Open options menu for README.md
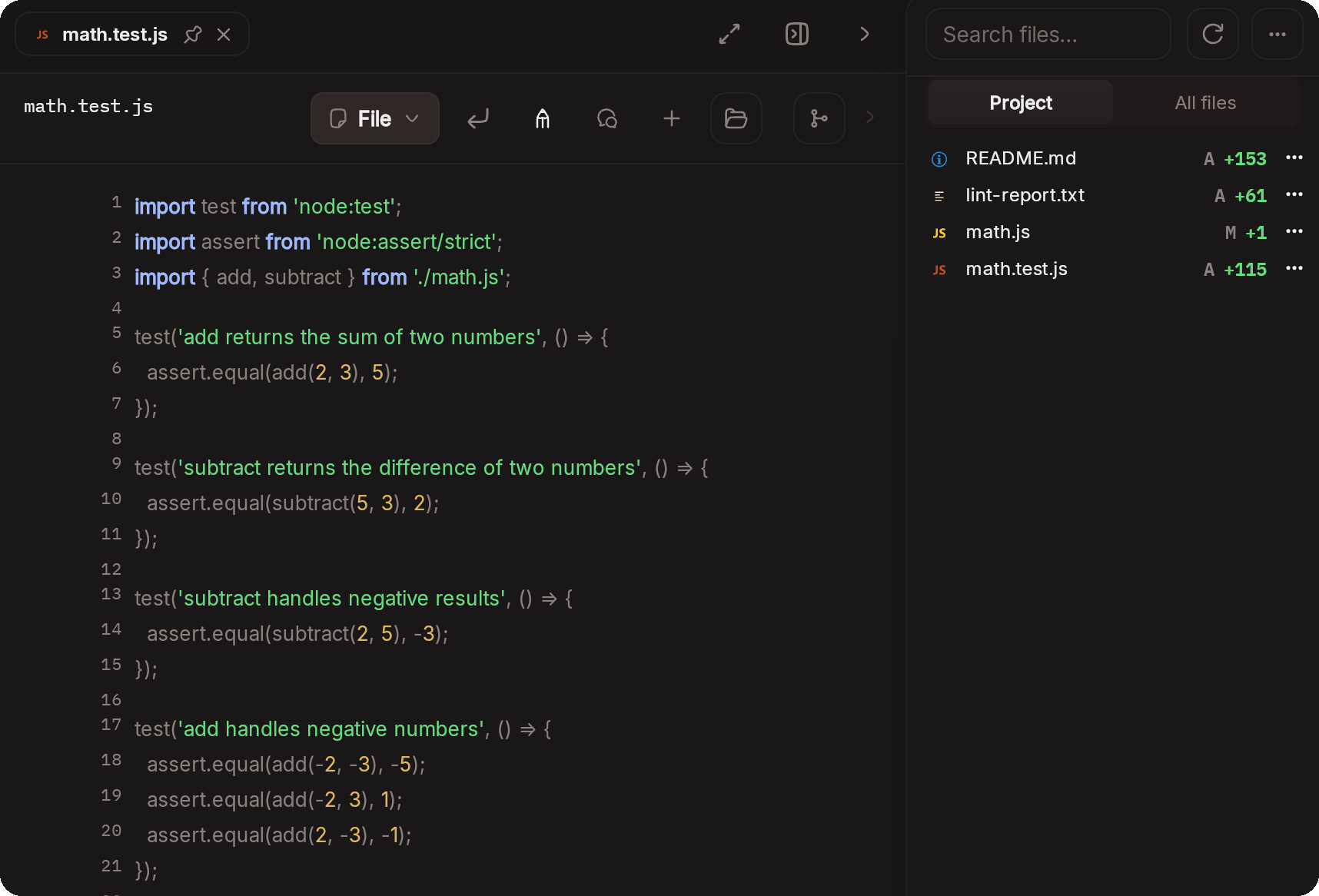 (x=1294, y=158)
